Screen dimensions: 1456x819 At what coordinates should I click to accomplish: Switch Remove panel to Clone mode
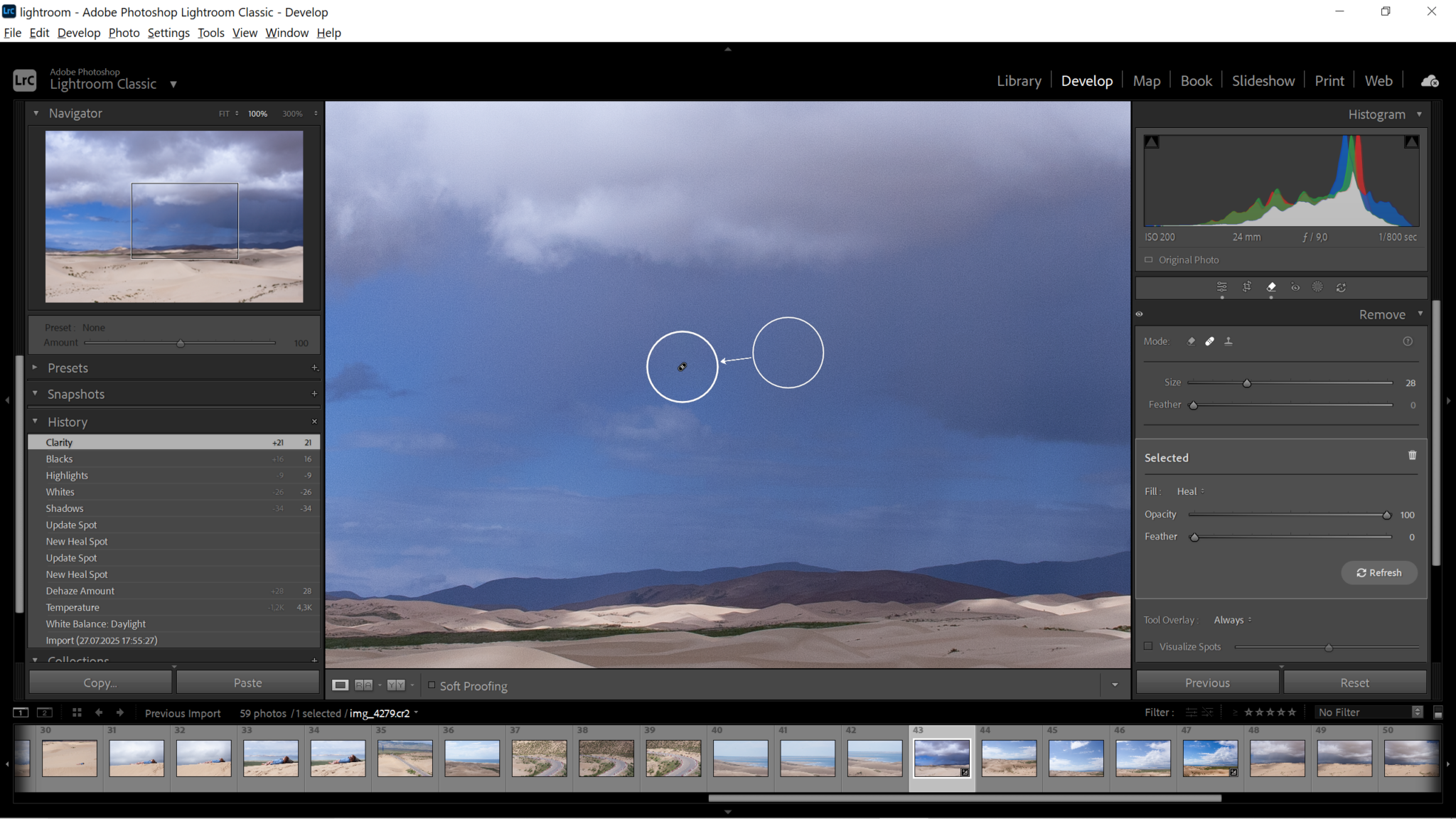[x=1228, y=341]
